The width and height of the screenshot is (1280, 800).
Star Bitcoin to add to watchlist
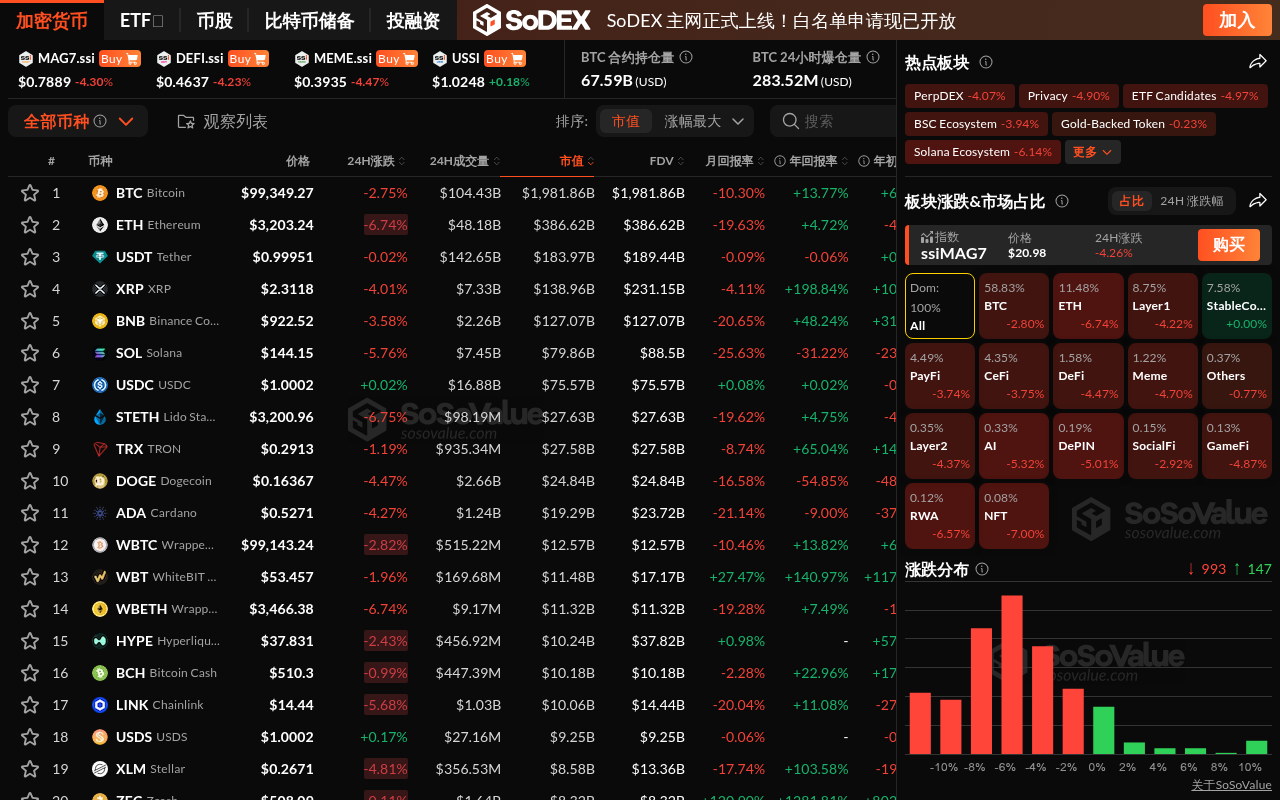click(30, 193)
